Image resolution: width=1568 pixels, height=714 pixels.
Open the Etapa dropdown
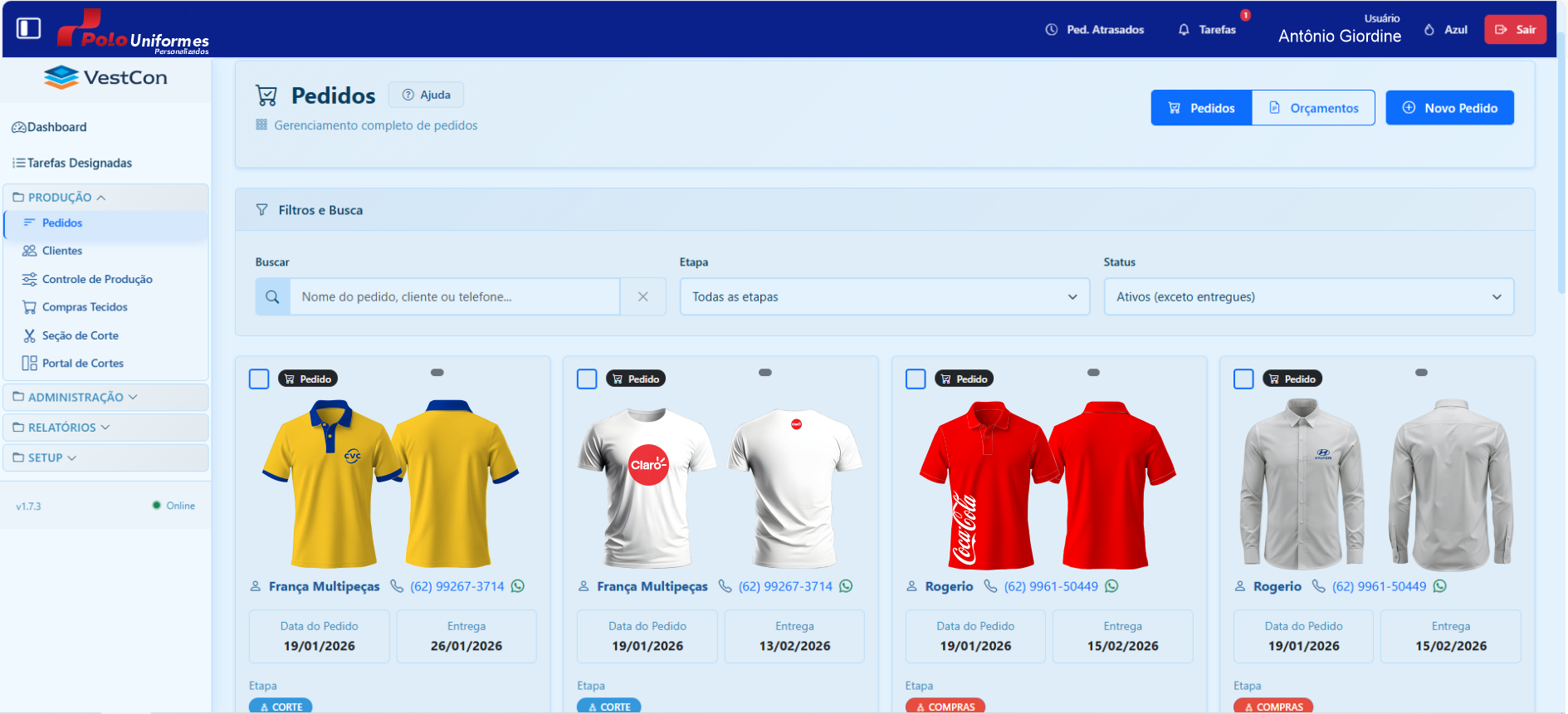(885, 296)
